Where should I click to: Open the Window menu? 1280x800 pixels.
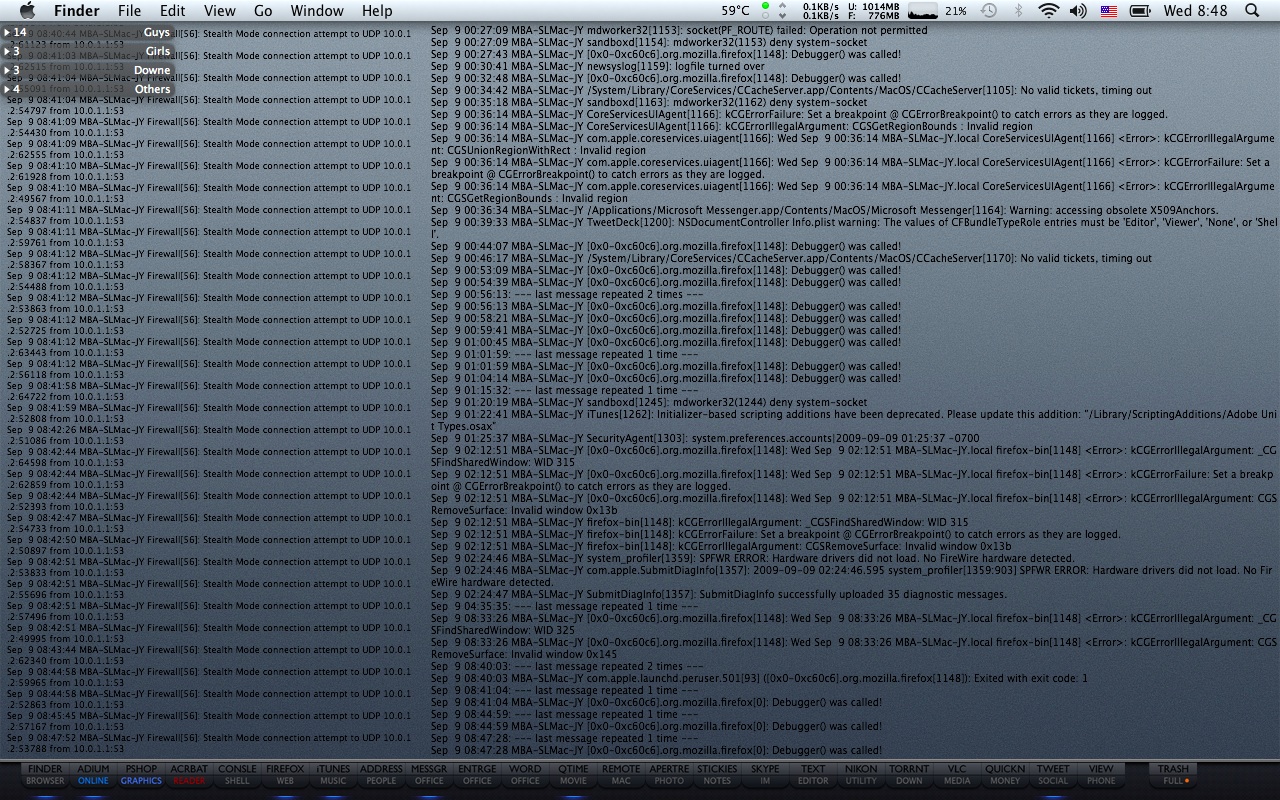click(317, 11)
